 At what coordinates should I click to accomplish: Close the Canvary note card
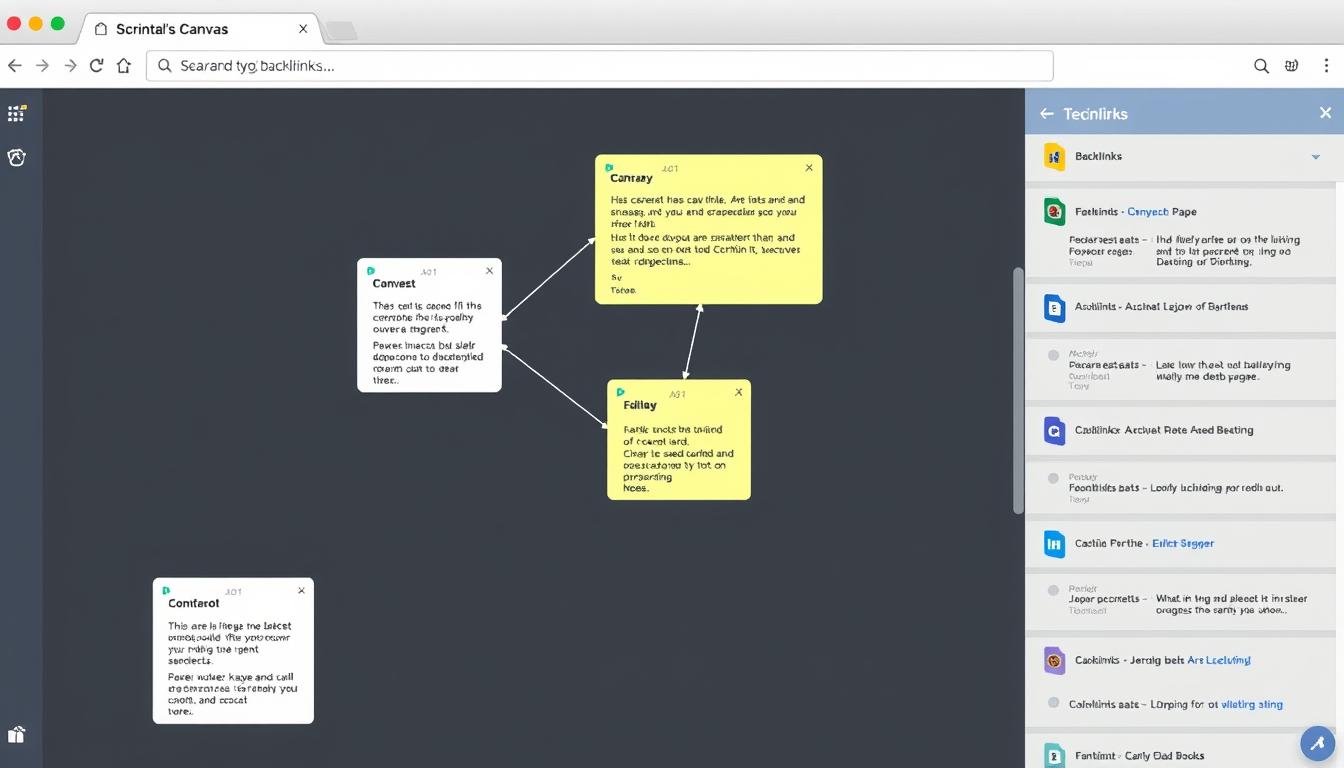click(x=809, y=168)
